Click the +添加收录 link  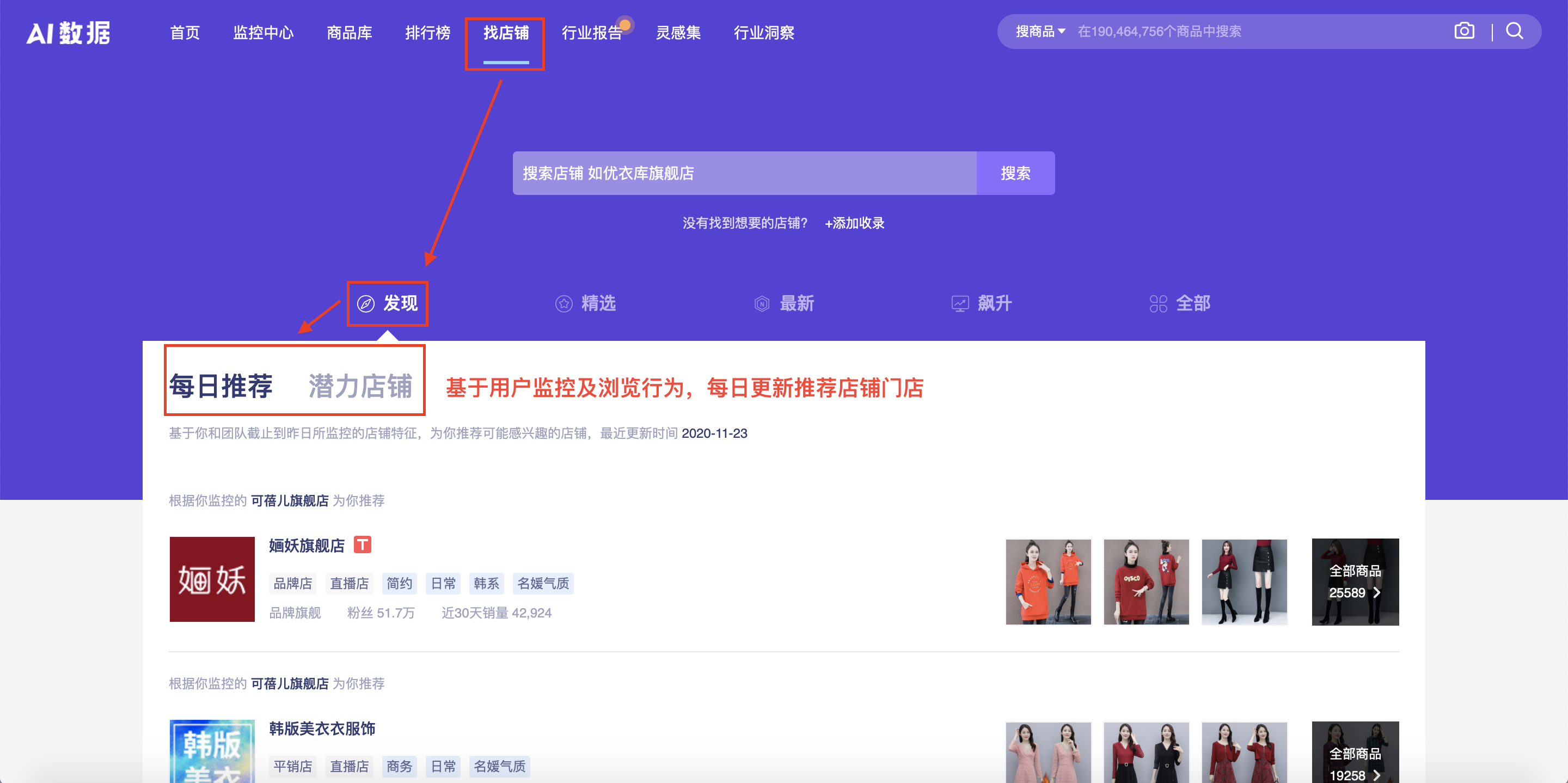tap(855, 223)
